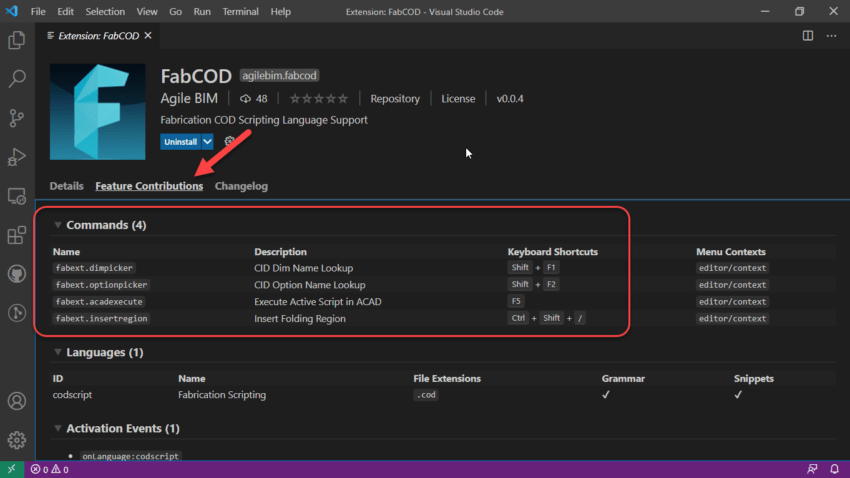Open the Uninstall dropdown arrow
The height and width of the screenshot is (478, 850).
pyautogui.click(x=208, y=142)
